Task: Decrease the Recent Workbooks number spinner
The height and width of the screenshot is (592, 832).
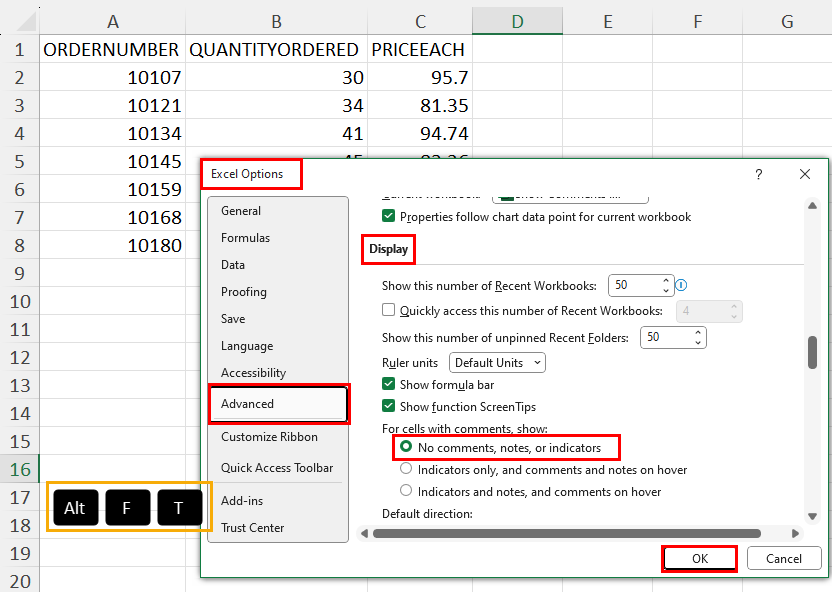Action: click(x=666, y=290)
